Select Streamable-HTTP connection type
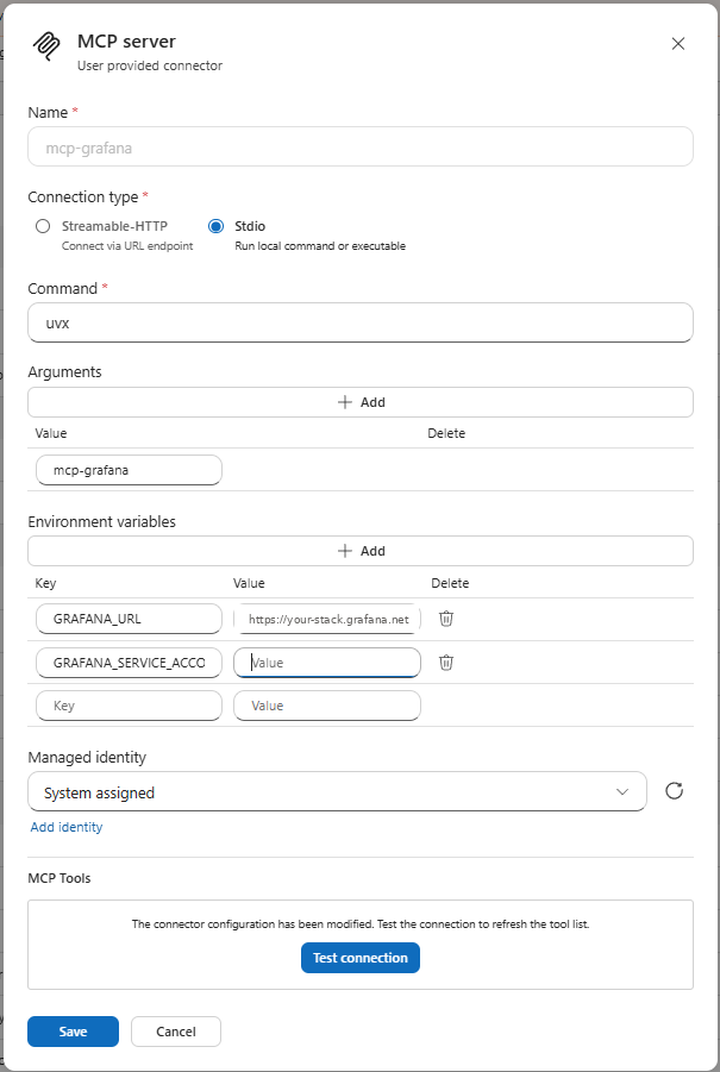This screenshot has height=1072, width=720. [43, 226]
